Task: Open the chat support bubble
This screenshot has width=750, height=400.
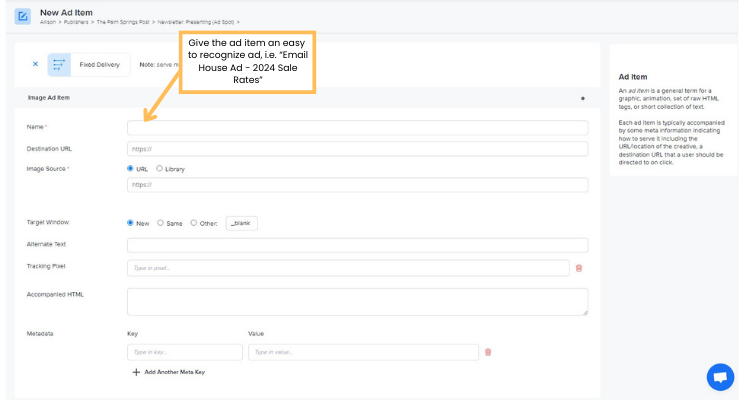Action: coord(719,377)
